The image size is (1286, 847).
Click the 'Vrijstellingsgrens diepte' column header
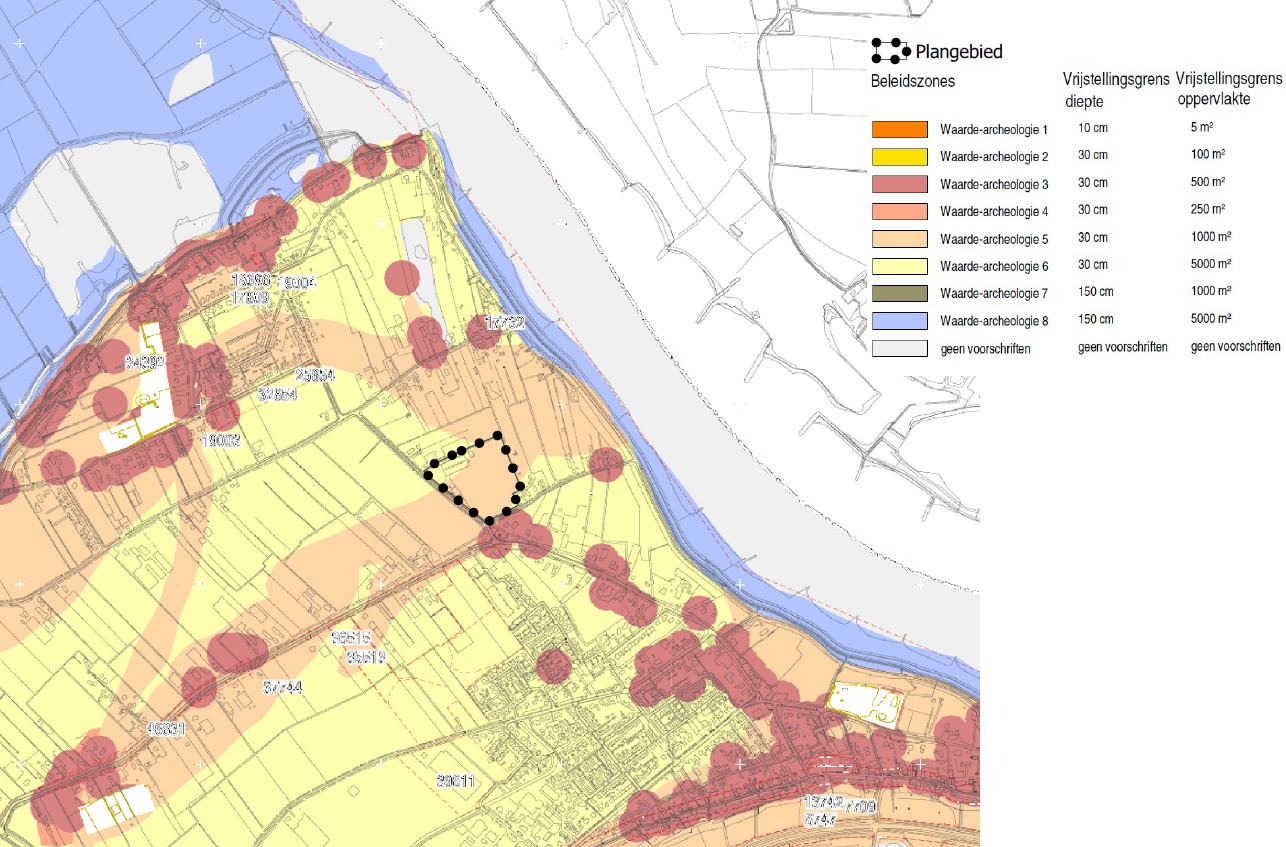[1115, 87]
